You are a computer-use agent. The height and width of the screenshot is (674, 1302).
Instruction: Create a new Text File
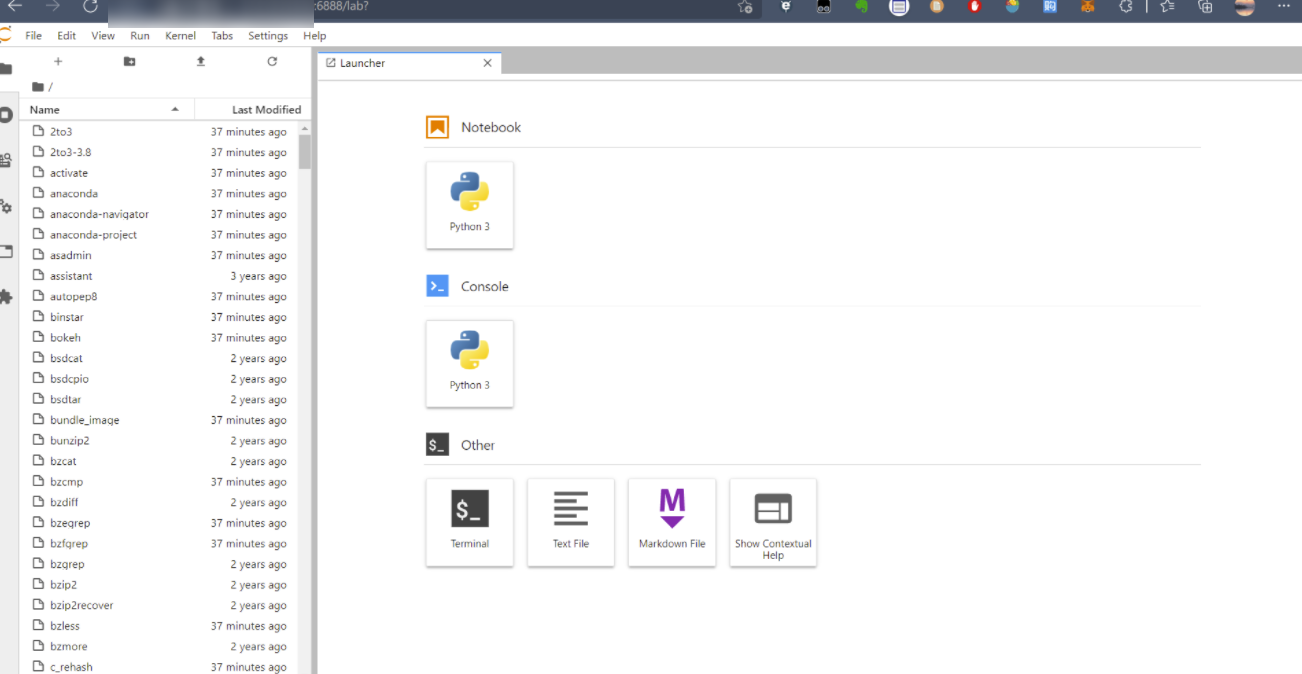point(571,522)
